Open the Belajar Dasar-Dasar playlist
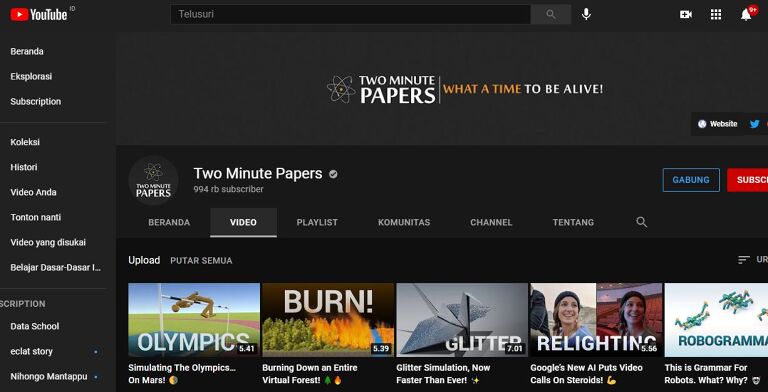This screenshot has height=392, width=768. (56, 268)
